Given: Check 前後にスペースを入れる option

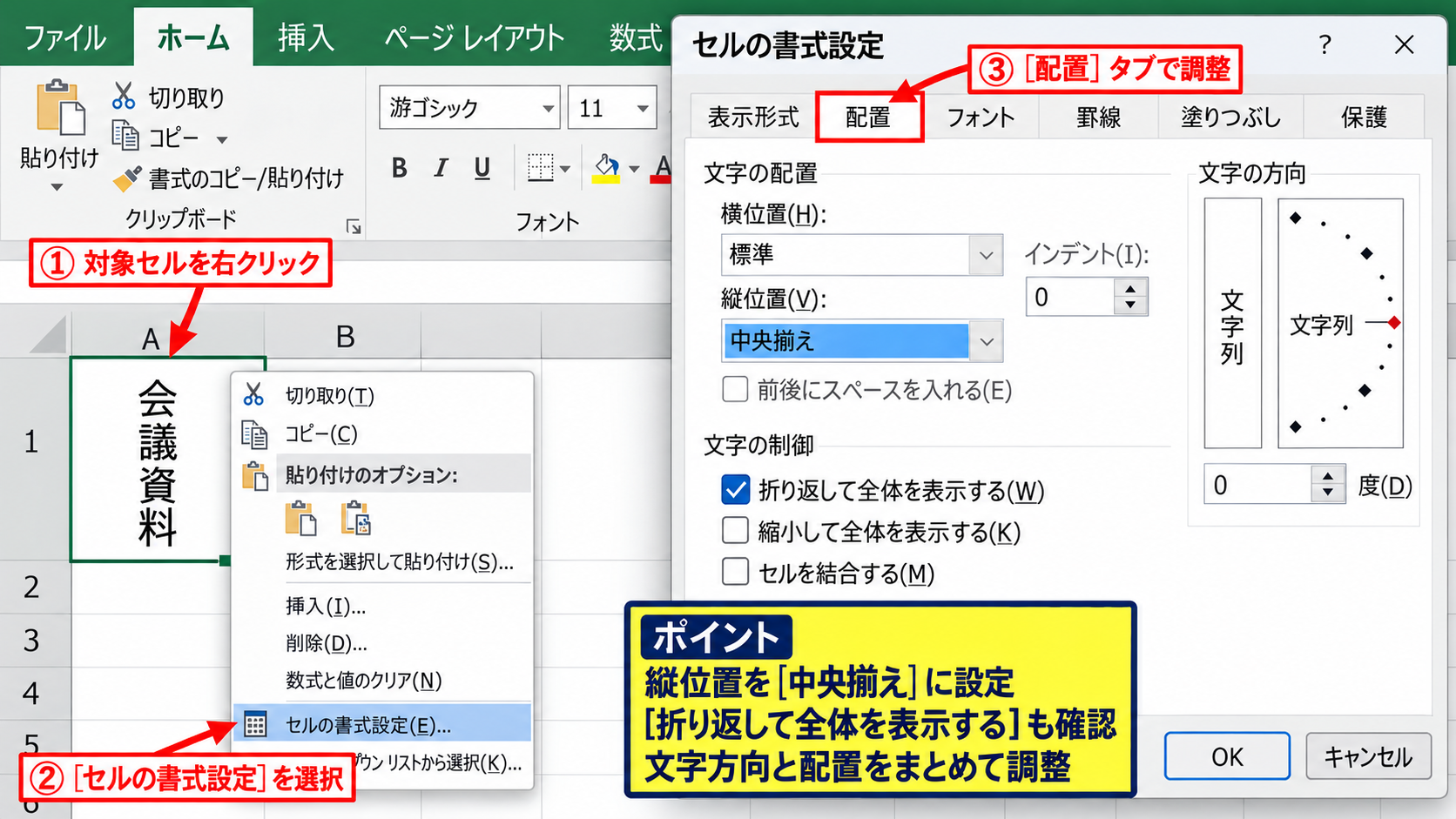Looking at the screenshot, I should pyautogui.click(x=735, y=389).
